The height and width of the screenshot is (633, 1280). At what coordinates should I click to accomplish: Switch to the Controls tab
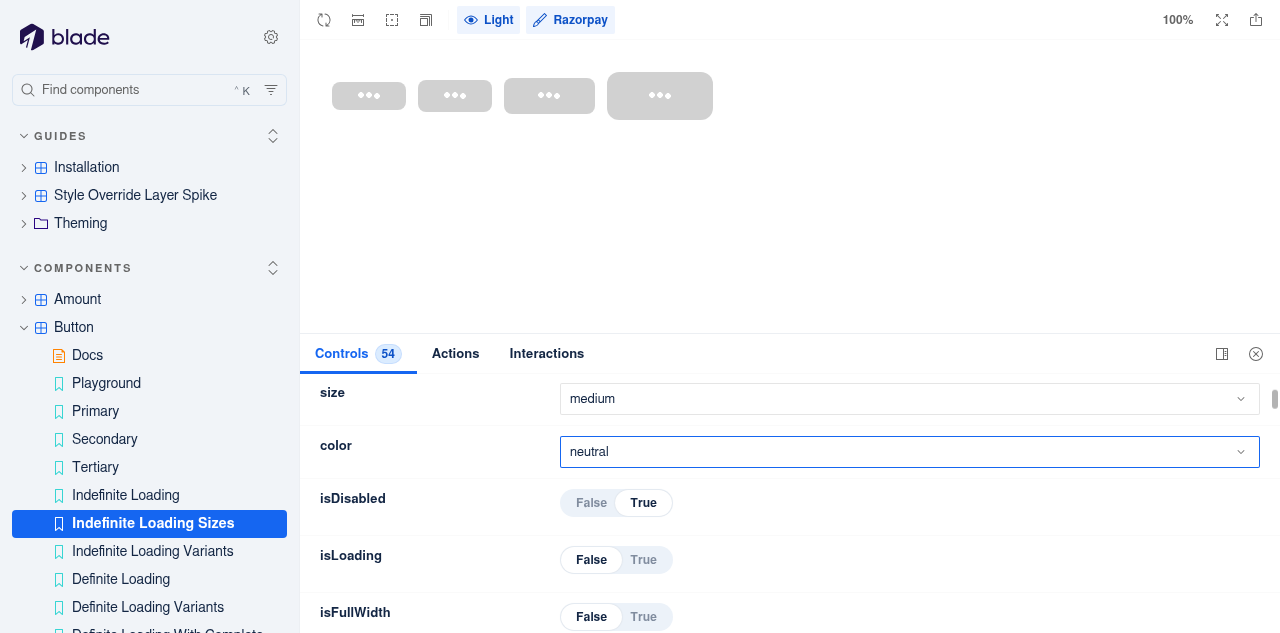358,354
